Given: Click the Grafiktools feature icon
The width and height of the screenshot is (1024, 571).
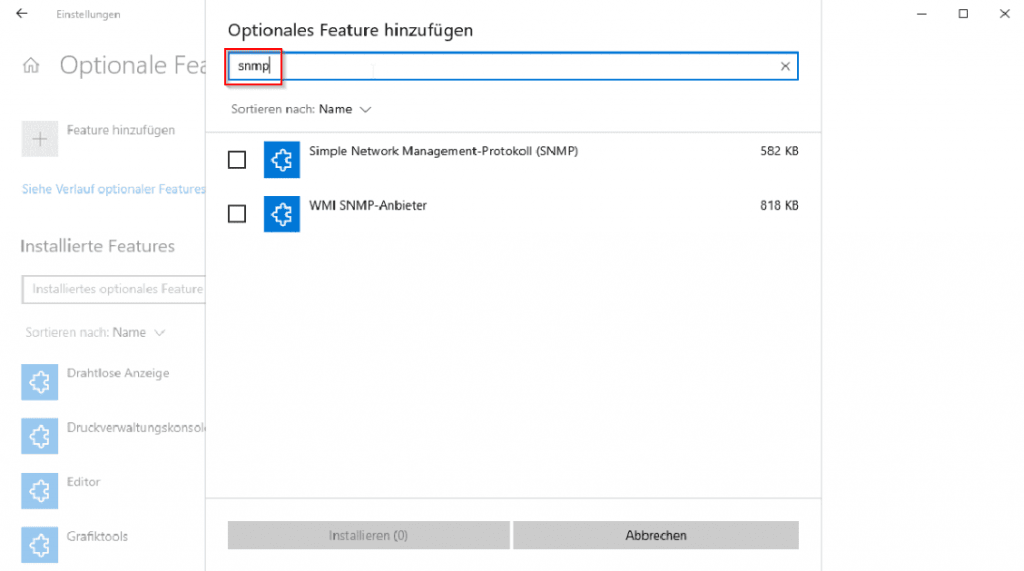Looking at the screenshot, I should [40, 544].
